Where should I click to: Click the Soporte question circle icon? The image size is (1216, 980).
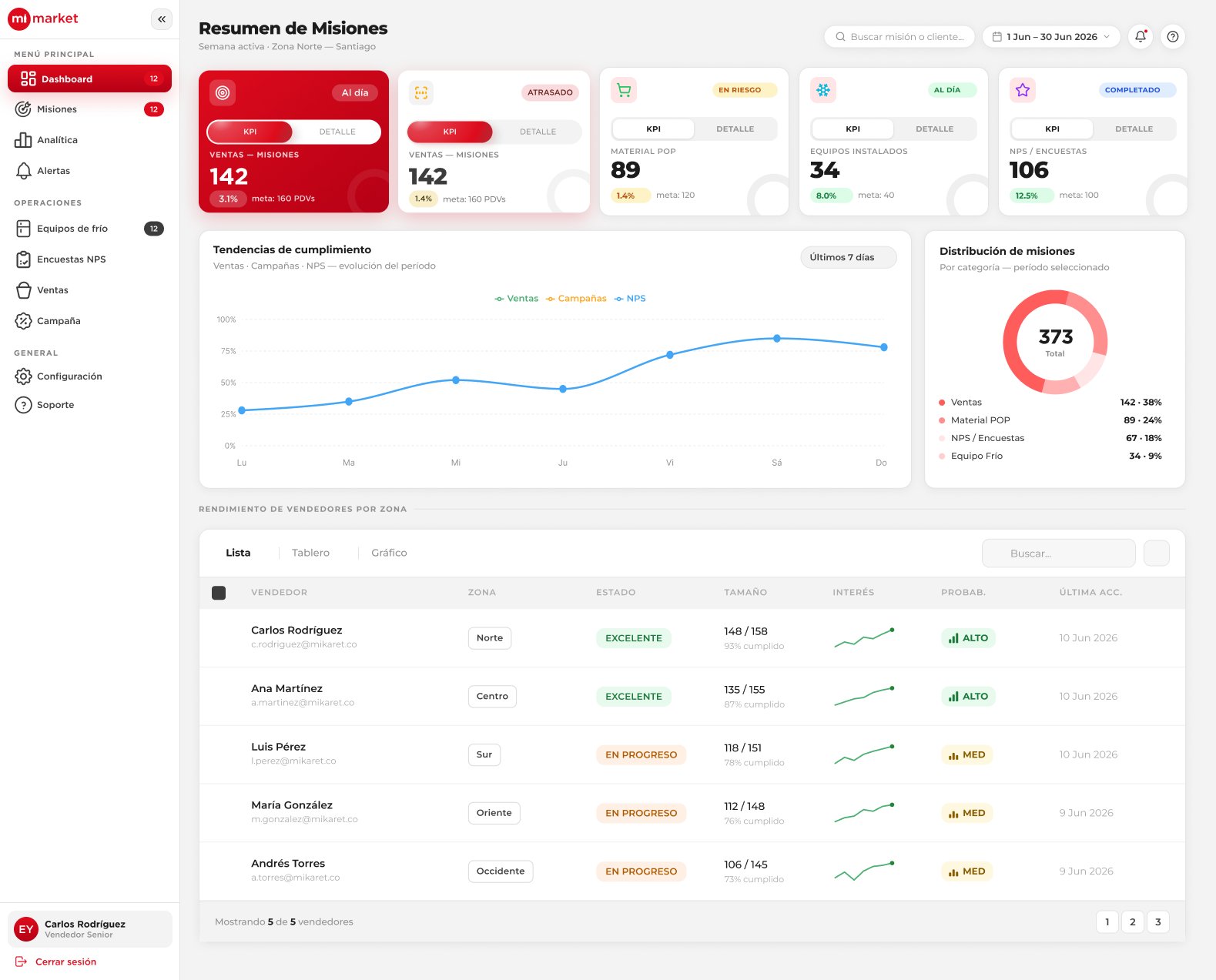pyautogui.click(x=23, y=405)
